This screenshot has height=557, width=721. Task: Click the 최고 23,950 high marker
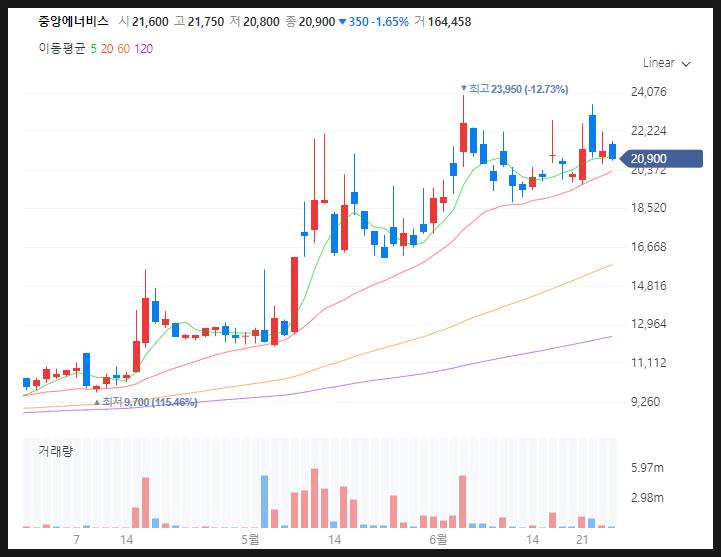pyautogui.click(x=515, y=89)
